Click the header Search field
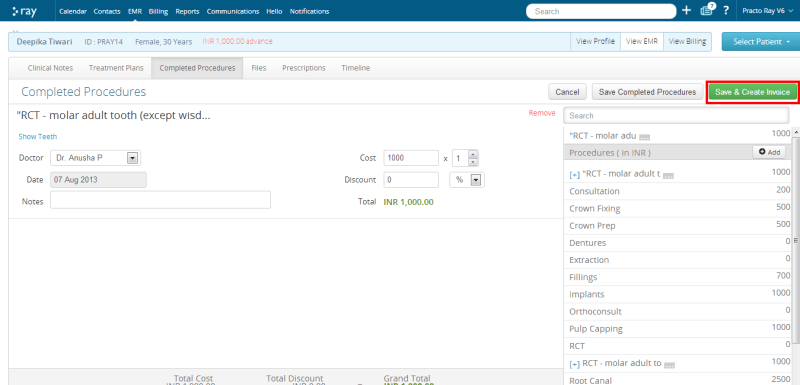Image resolution: width=800 pixels, height=385 pixels. click(x=601, y=11)
